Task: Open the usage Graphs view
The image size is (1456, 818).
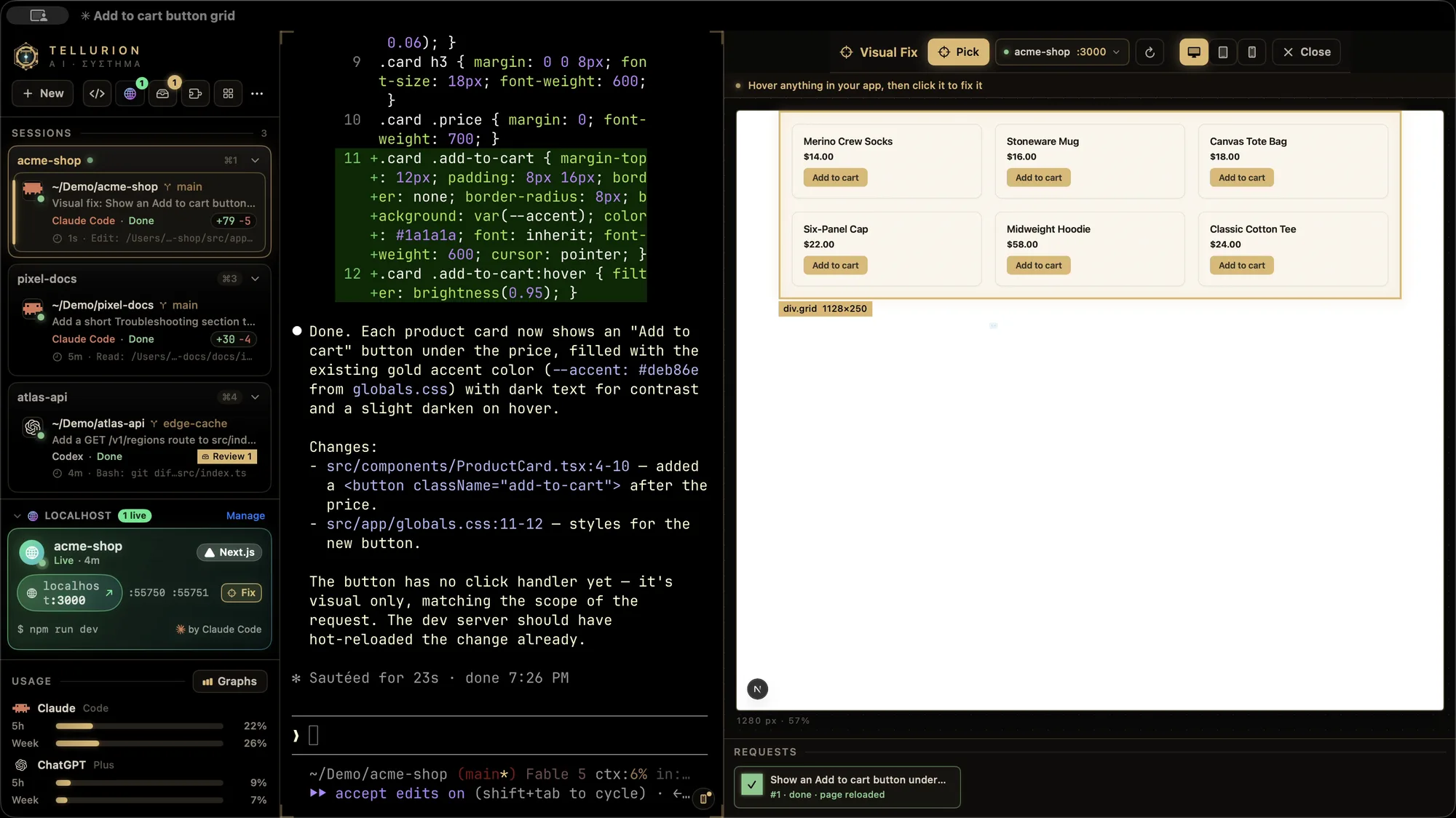Action: (x=230, y=681)
